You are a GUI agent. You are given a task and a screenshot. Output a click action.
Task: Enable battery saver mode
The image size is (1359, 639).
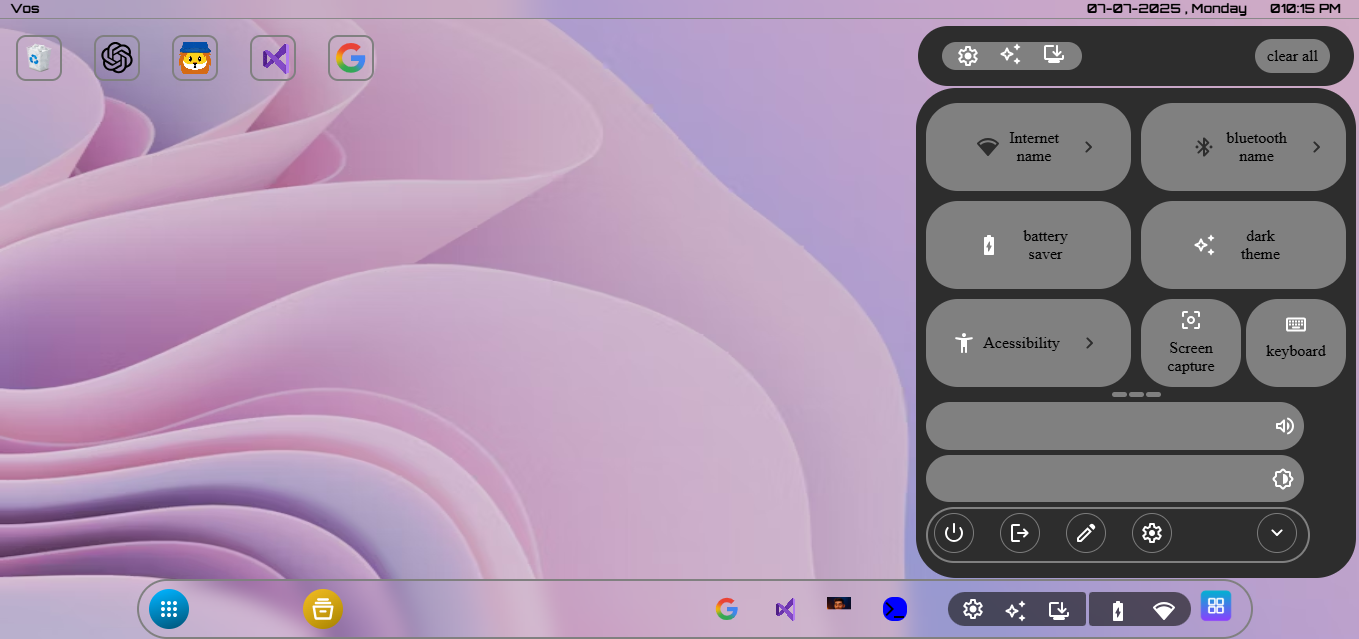1028,245
